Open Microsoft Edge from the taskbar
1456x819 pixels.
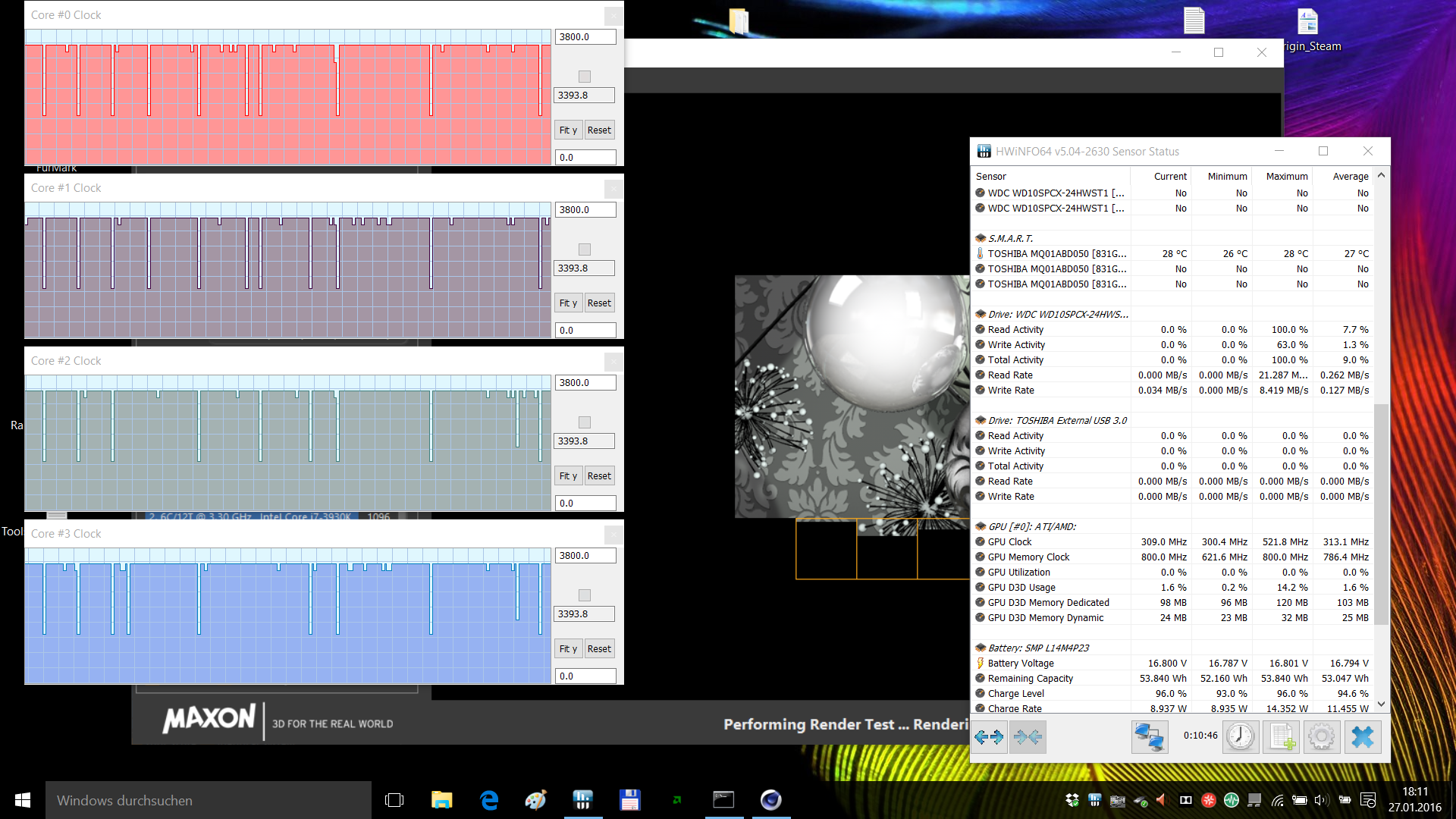click(489, 800)
